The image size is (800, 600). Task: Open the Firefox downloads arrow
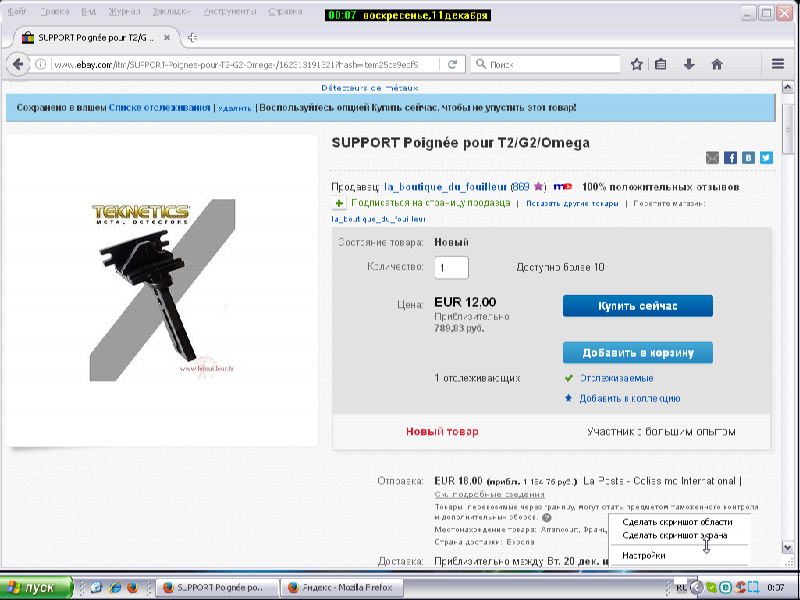689,64
